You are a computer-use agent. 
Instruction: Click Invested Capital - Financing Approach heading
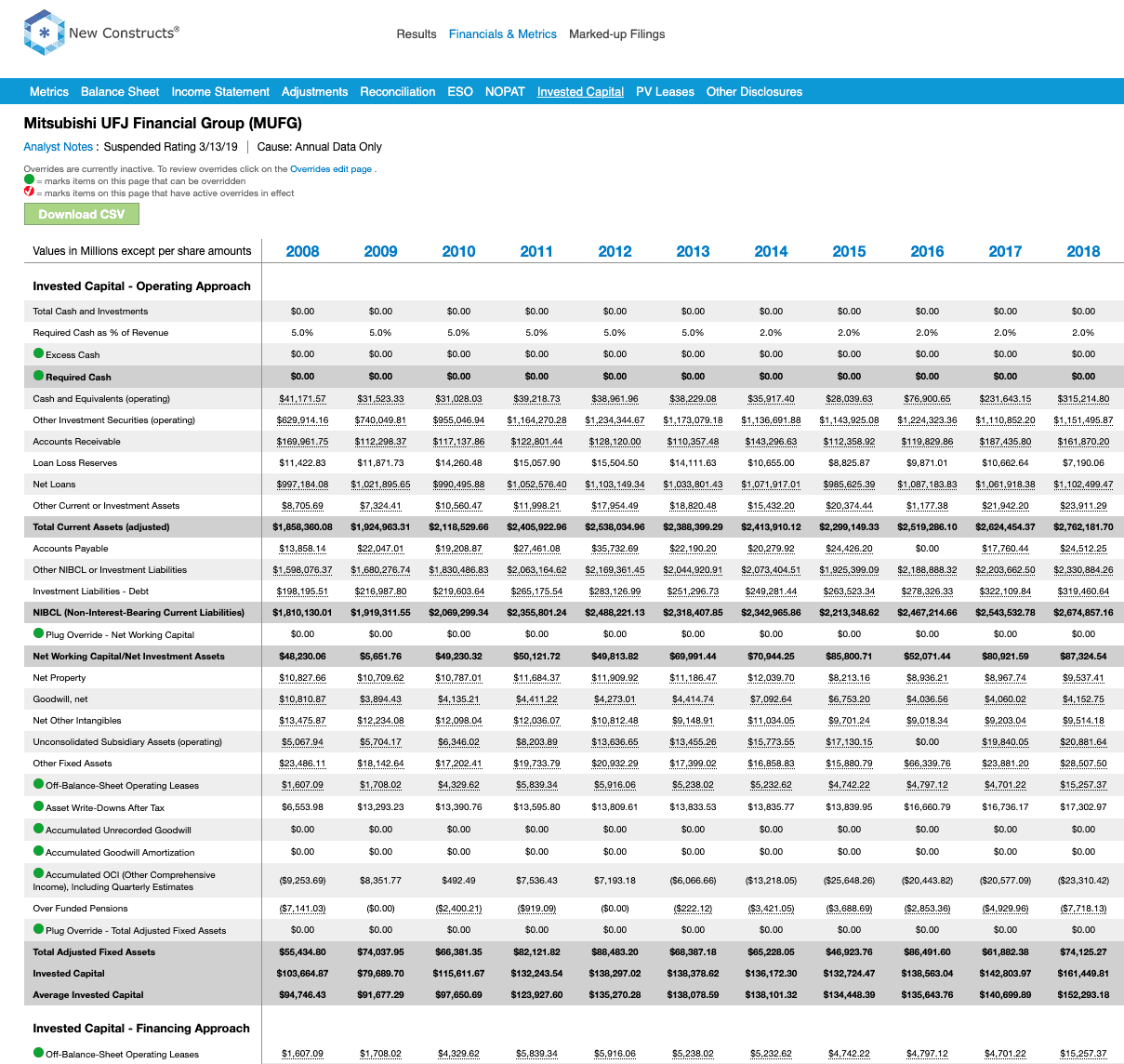[141, 1028]
